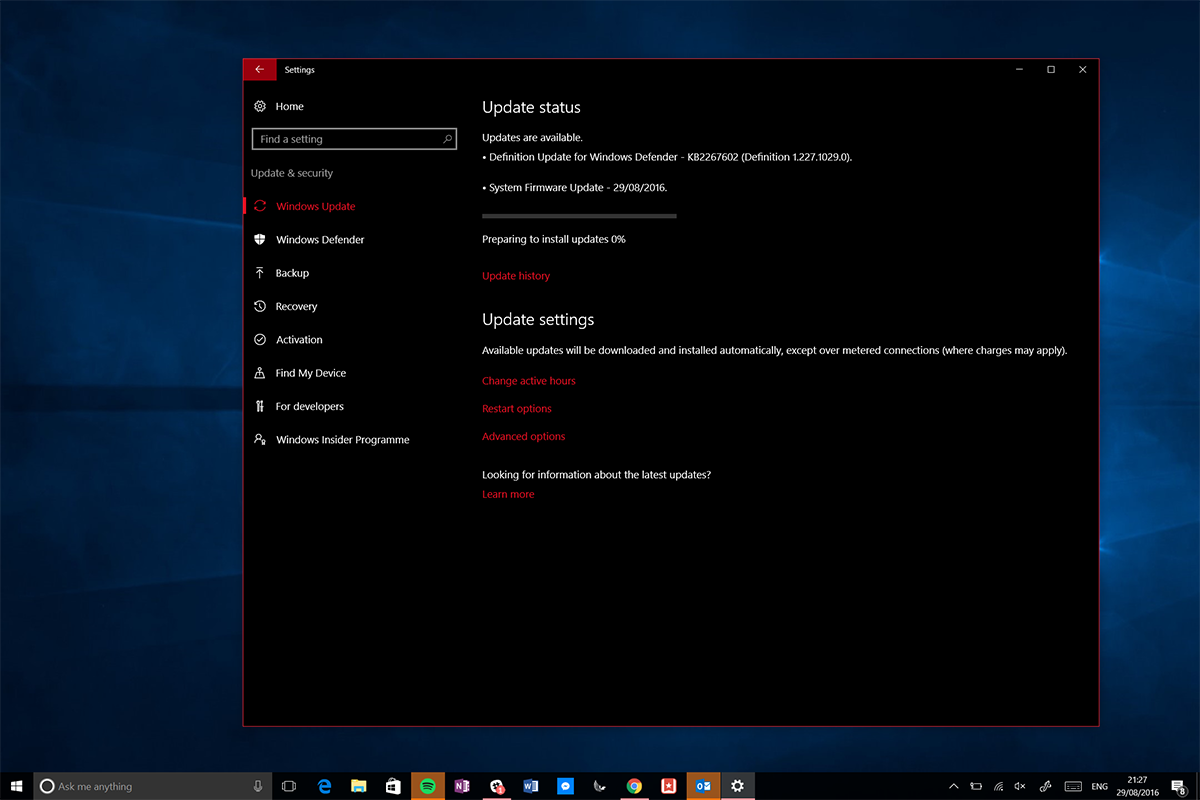The height and width of the screenshot is (800, 1200).
Task: Open the red star bookmark app icon
Action: [668, 786]
